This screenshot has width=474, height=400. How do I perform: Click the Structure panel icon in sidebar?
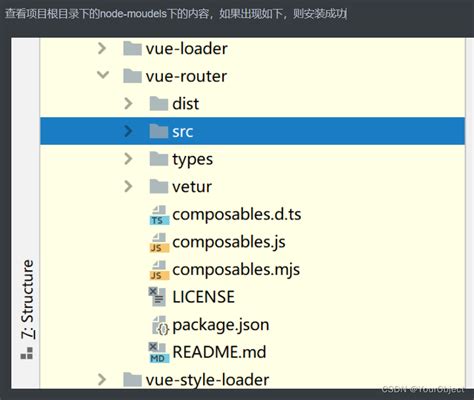(27, 353)
